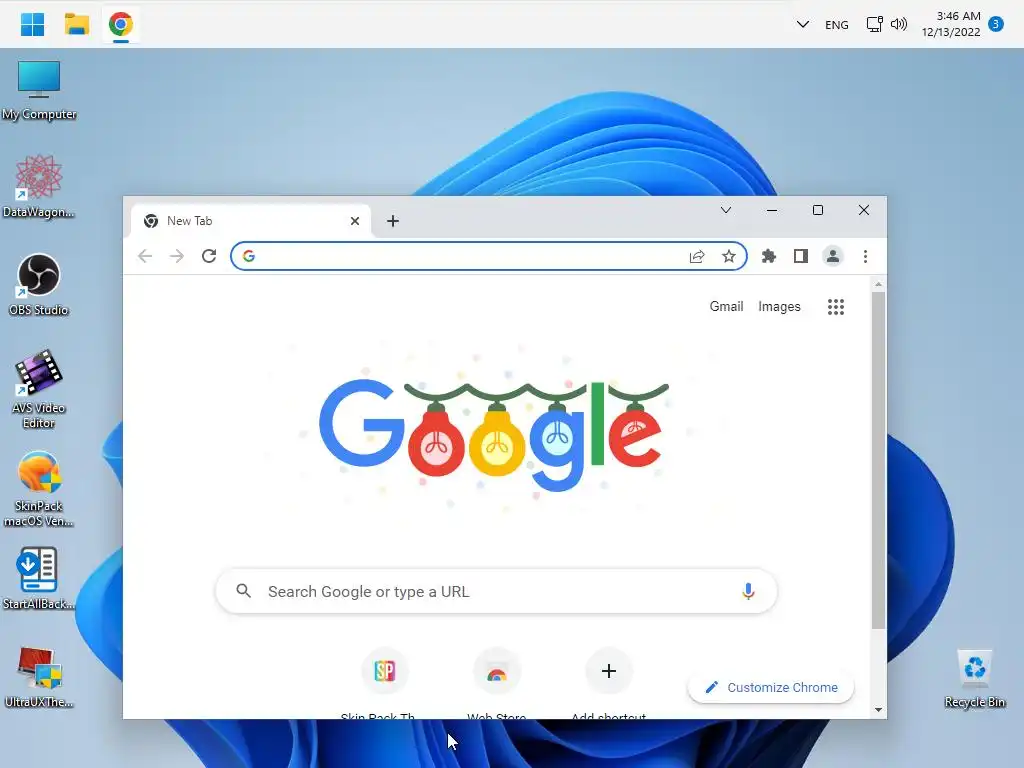Select the DataWagon desktop shortcut
This screenshot has height=768, width=1024.
pyautogui.click(x=39, y=187)
